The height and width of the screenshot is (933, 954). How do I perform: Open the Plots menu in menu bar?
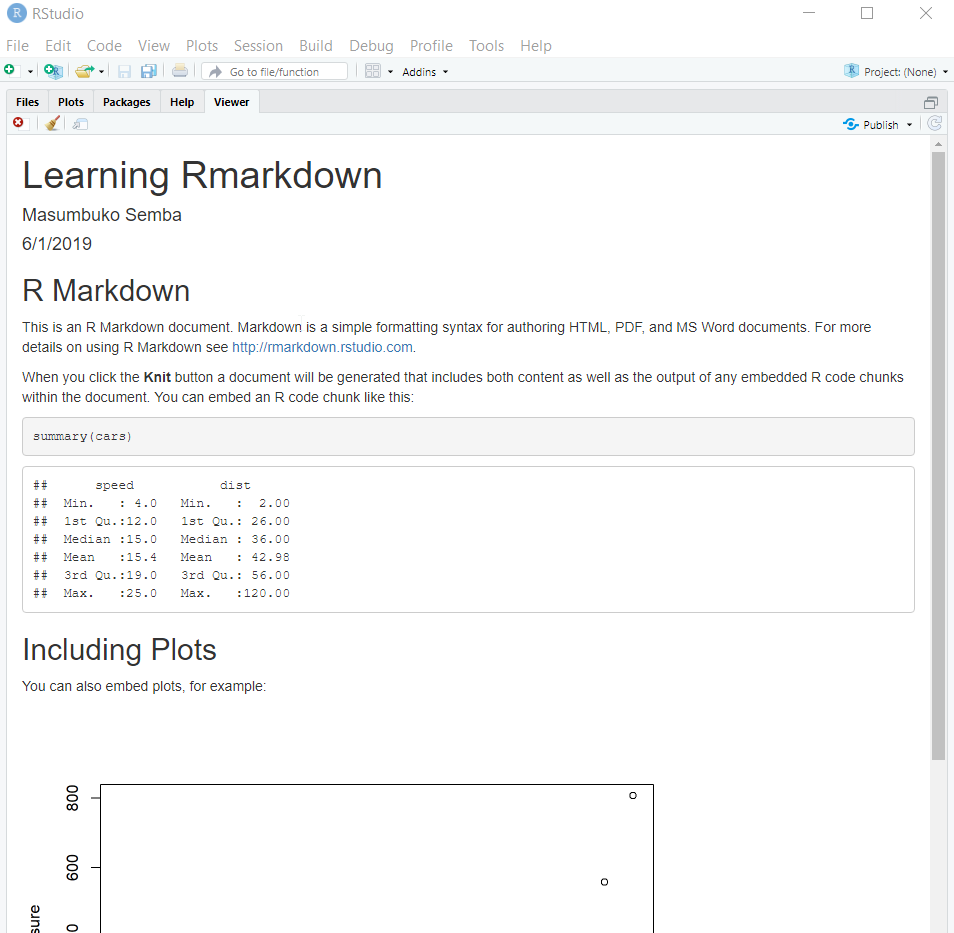pyautogui.click(x=201, y=46)
